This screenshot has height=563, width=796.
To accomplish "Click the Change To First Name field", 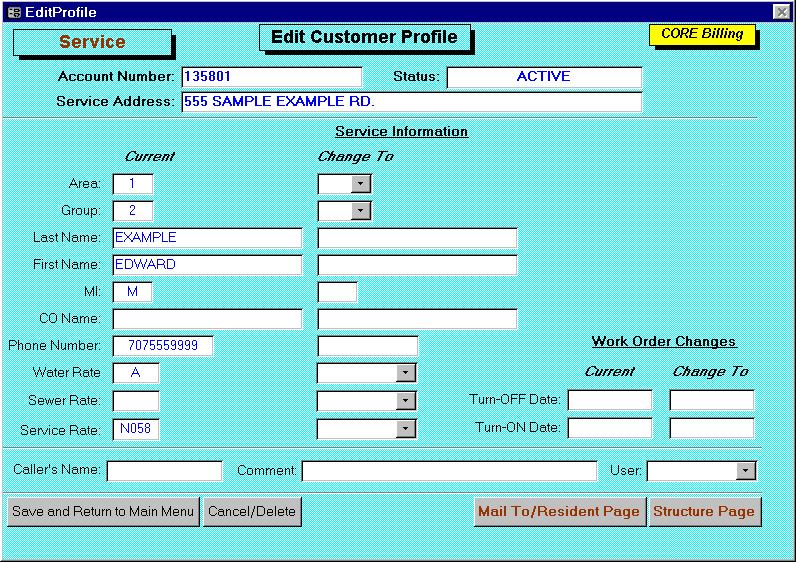I will (x=417, y=264).
